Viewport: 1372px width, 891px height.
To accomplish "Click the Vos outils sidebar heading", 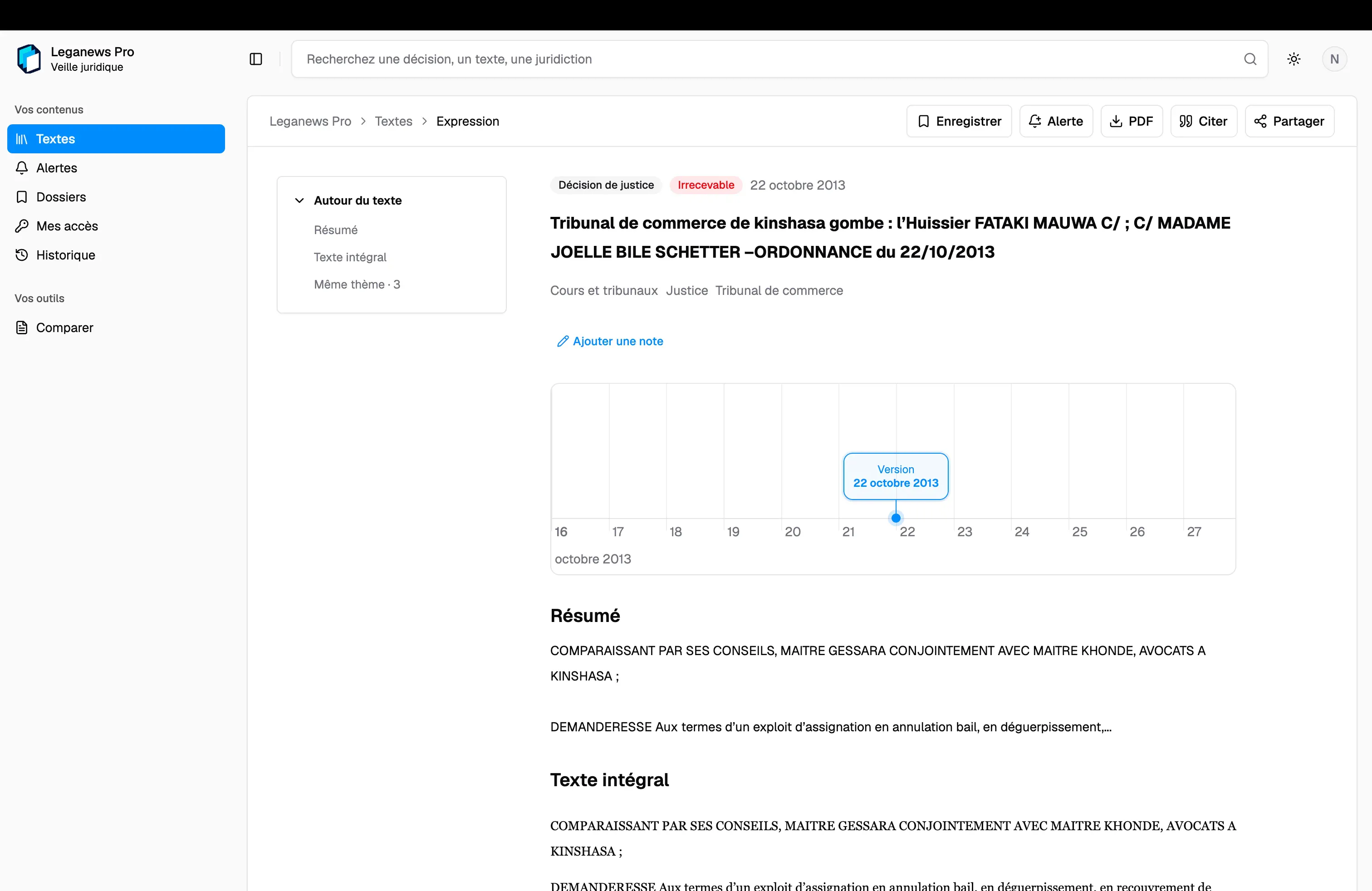I will 39,298.
